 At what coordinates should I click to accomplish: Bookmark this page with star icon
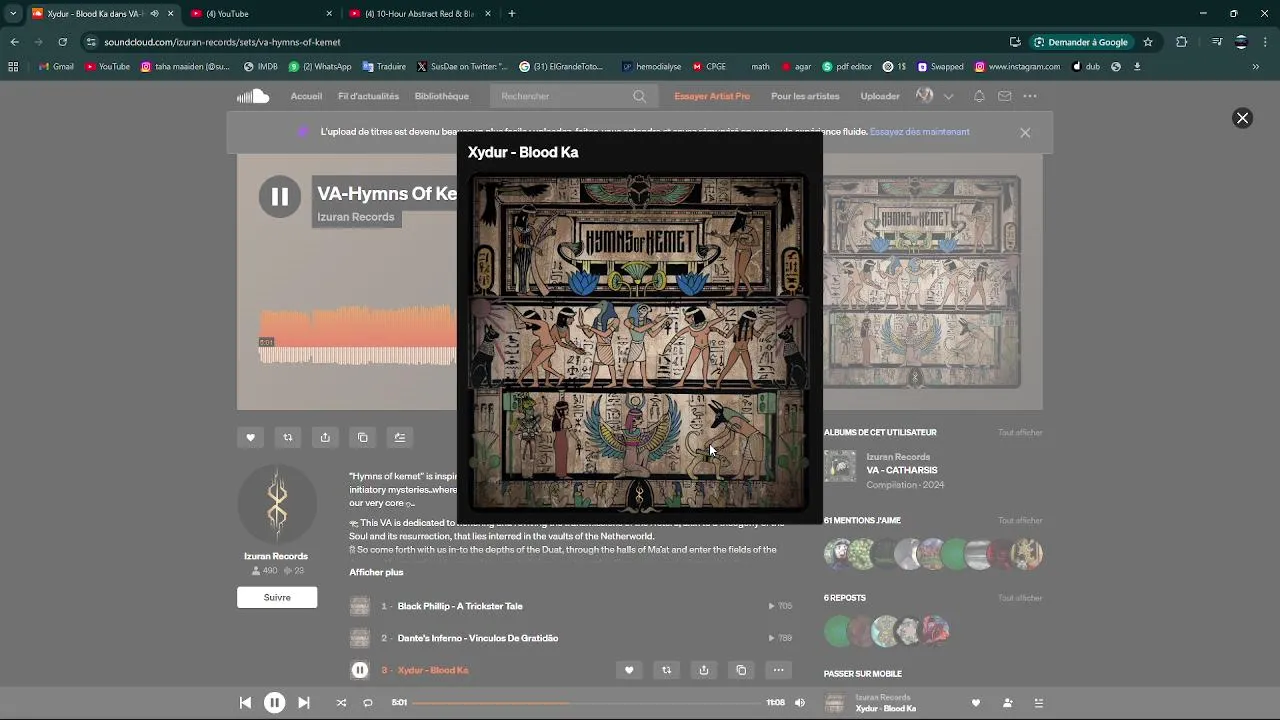[x=1148, y=42]
